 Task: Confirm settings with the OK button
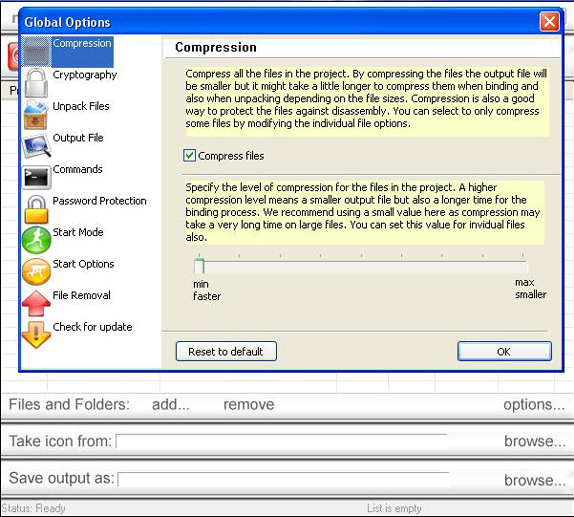click(504, 352)
